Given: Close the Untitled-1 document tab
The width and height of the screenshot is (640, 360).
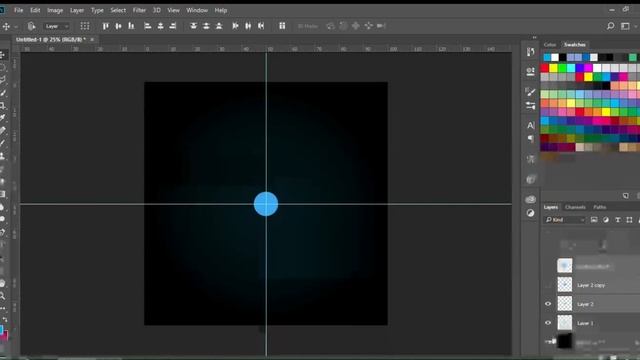Looking at the screenshot, I should [x=92, y=40].
